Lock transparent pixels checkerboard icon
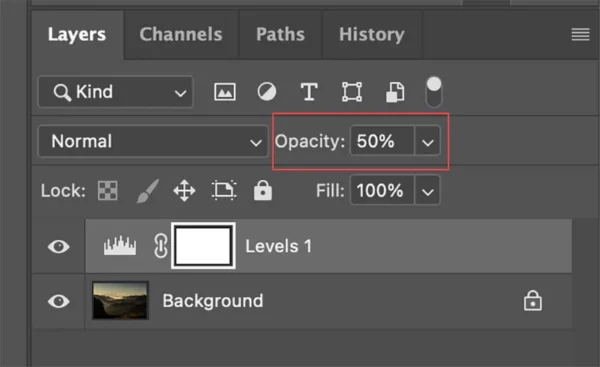This screenshot has height=367, width=600. (108, 190)
